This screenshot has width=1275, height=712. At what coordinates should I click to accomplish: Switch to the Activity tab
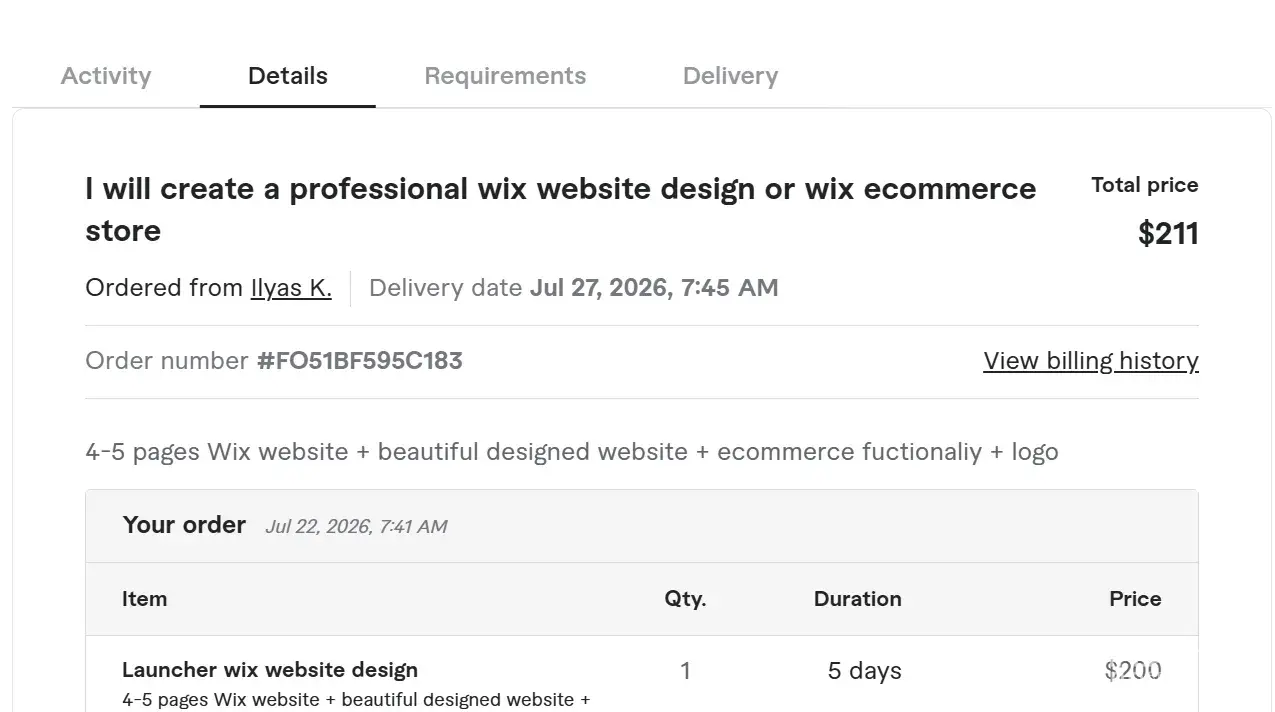pos(106,76)
